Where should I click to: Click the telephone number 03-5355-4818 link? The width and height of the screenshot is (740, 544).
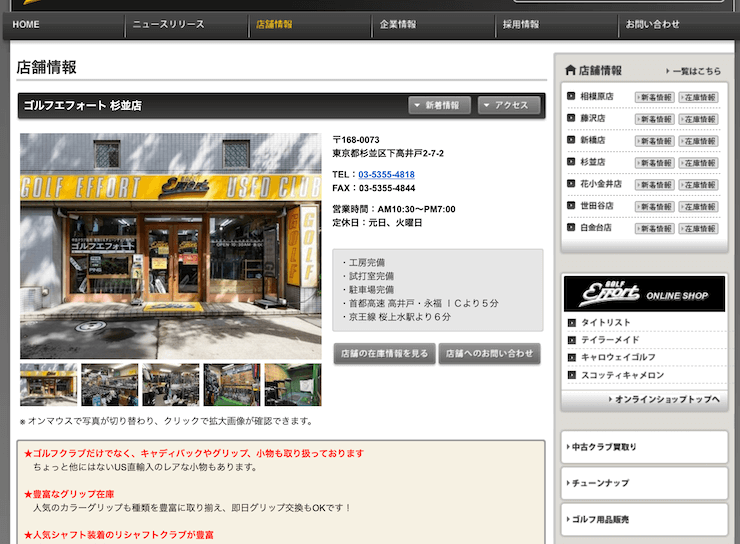pos(386,174)
